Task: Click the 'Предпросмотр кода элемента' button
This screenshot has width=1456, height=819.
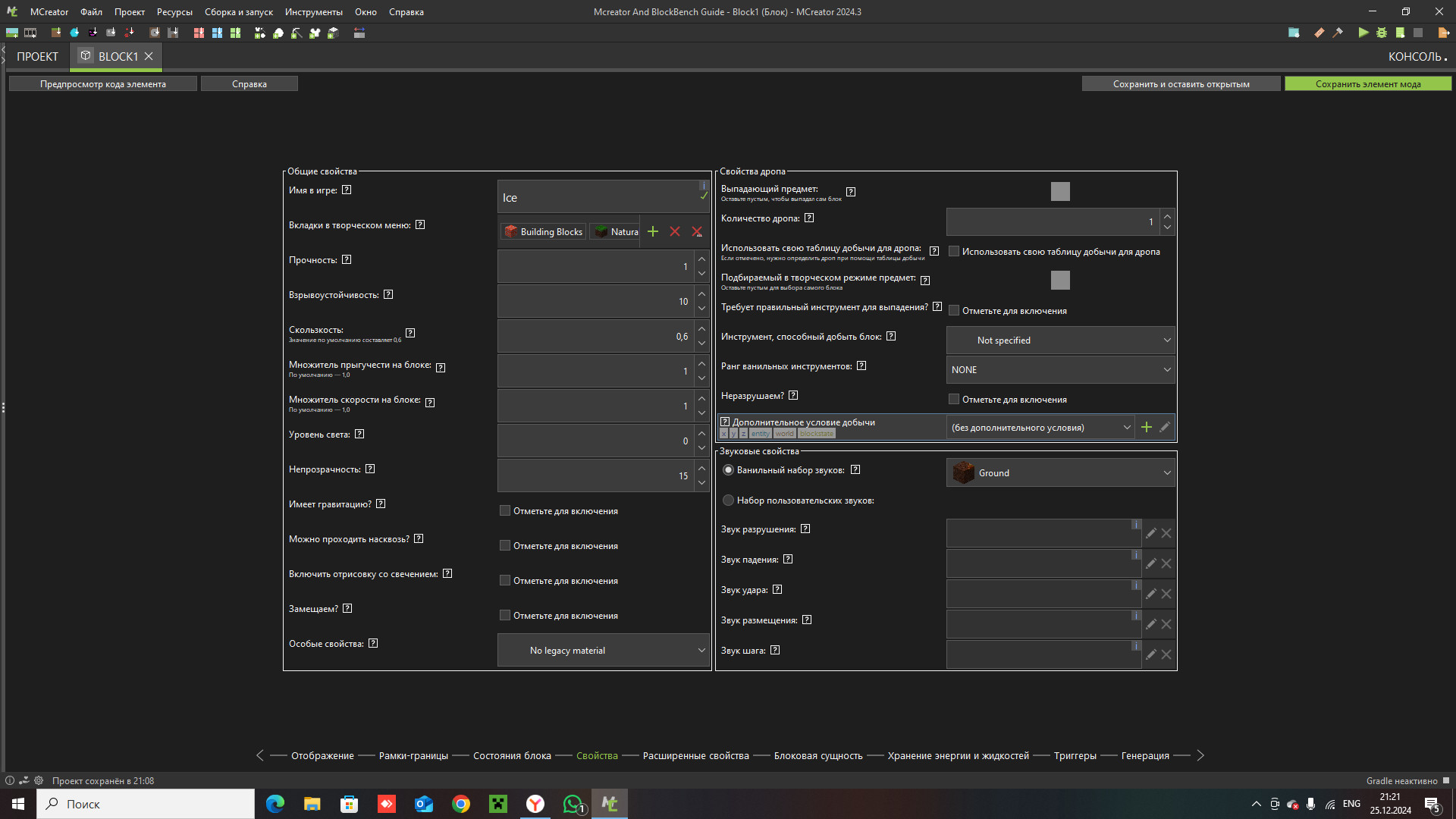Action: [103, 84]
